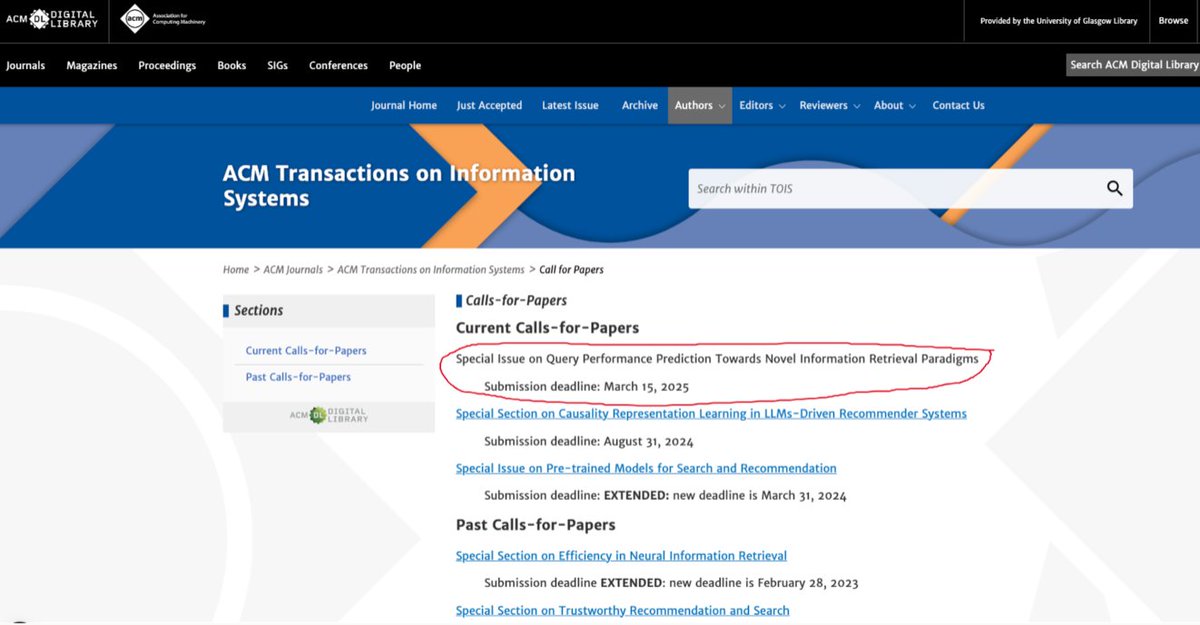Go to Proceedings

[x=167, y=66]
